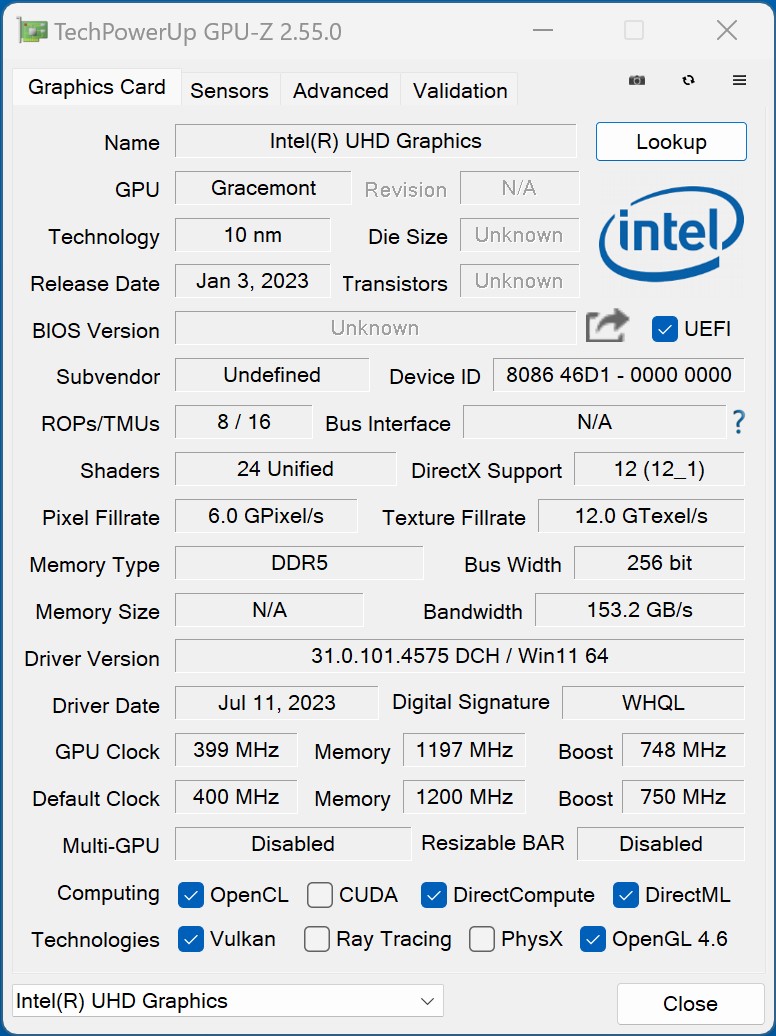Image resolution: width=776 pixels, height=1036 pixels.
Task: Select the Validation tab
Action: click(x=459, y=90)
